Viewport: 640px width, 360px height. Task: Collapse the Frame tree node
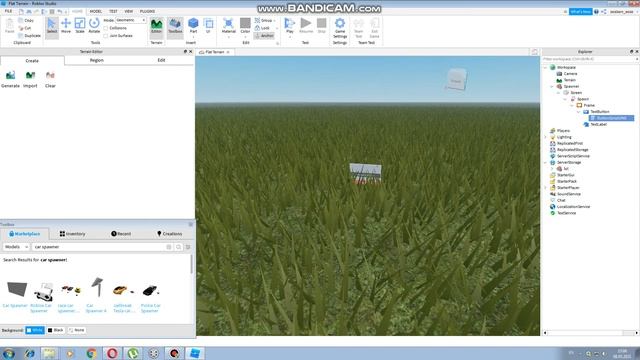(x=572, y=105)
